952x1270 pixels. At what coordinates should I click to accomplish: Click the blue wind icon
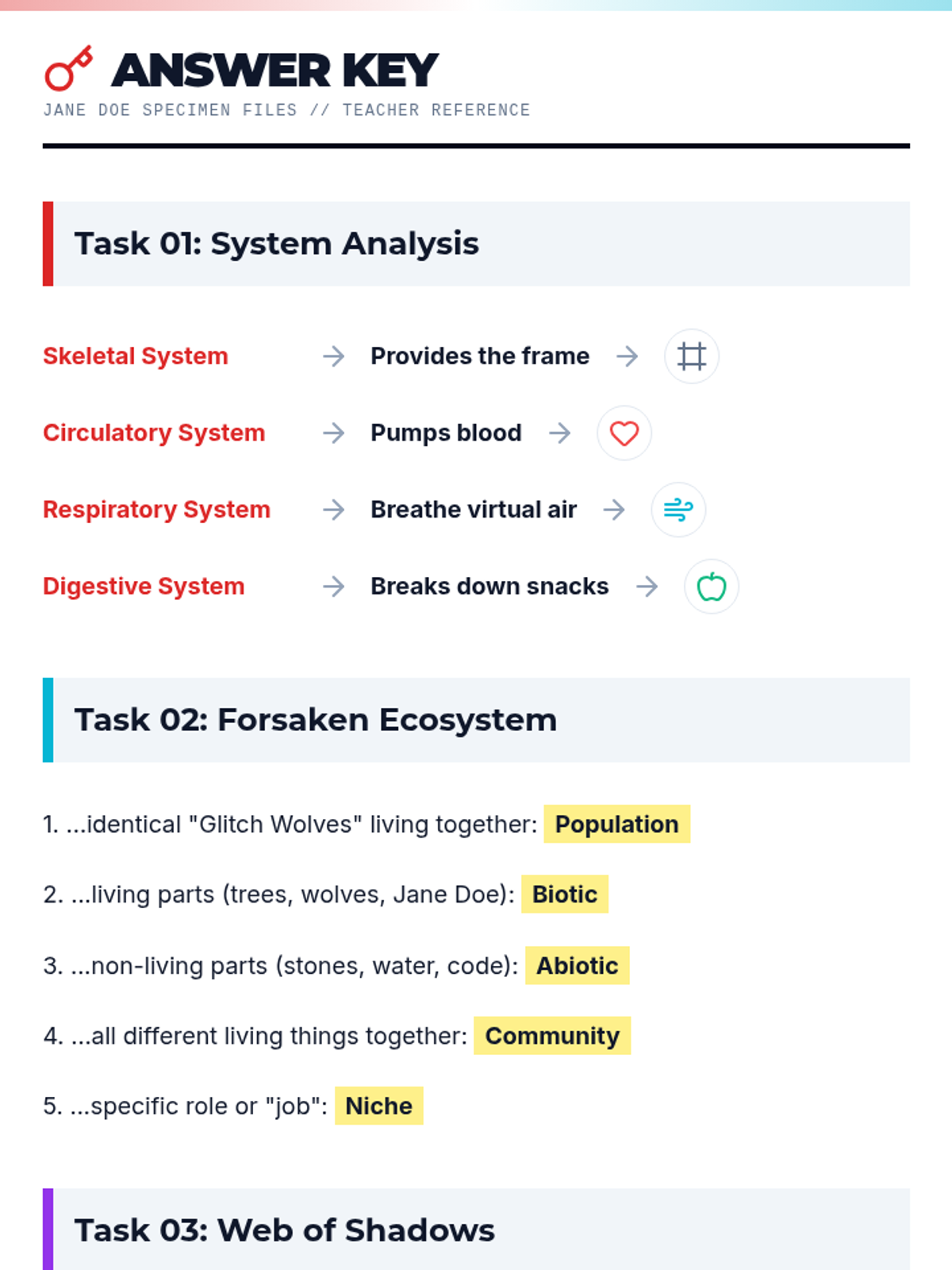pyautogui.click(x=678, y=510)
